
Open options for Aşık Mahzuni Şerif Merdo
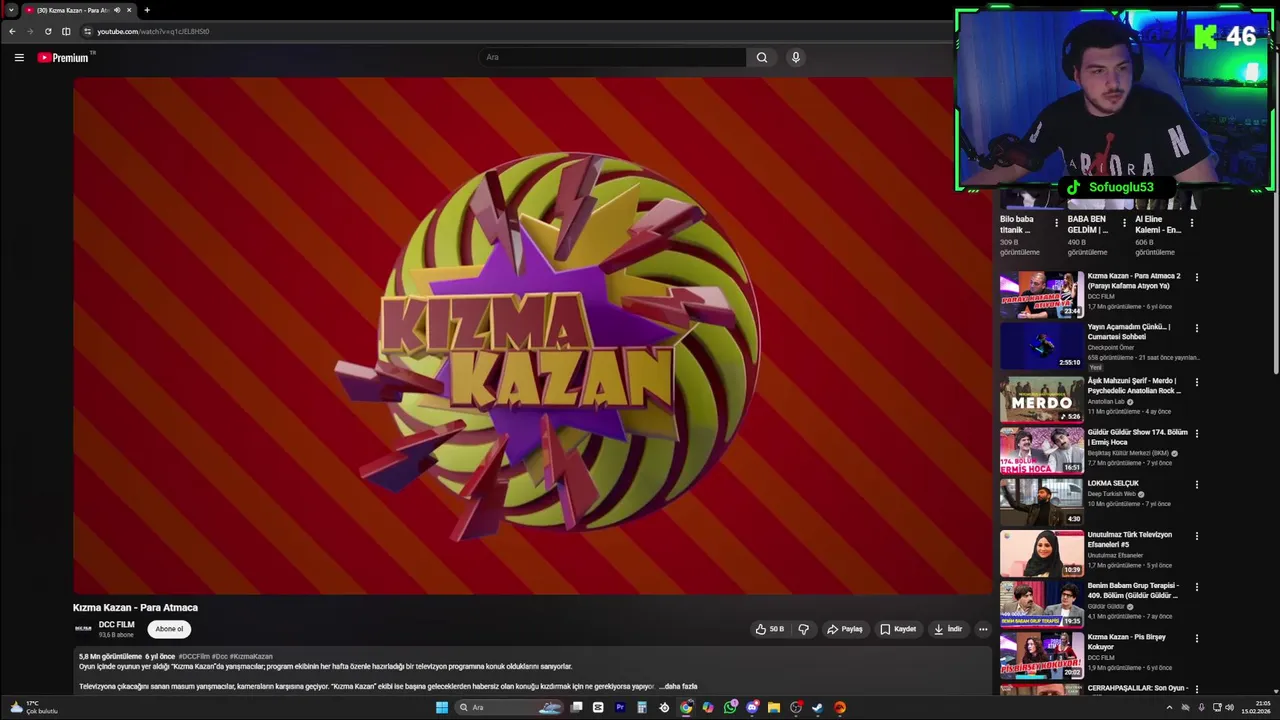pos(1196,382)
